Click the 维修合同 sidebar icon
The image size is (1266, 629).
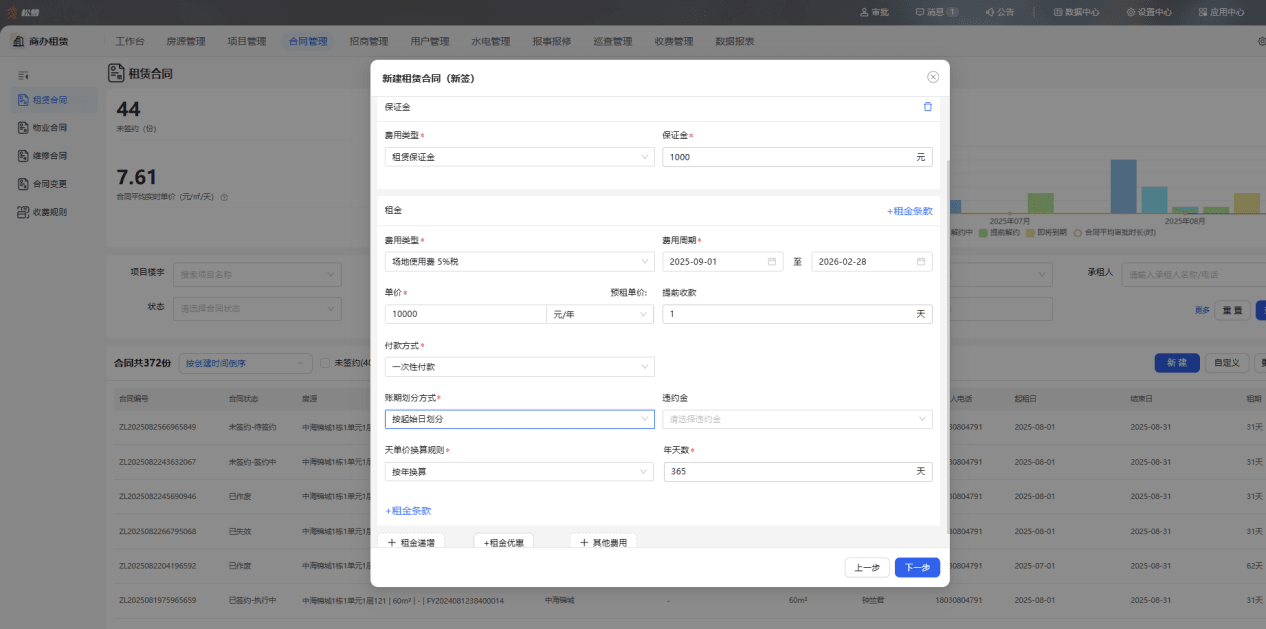[23, 156]
